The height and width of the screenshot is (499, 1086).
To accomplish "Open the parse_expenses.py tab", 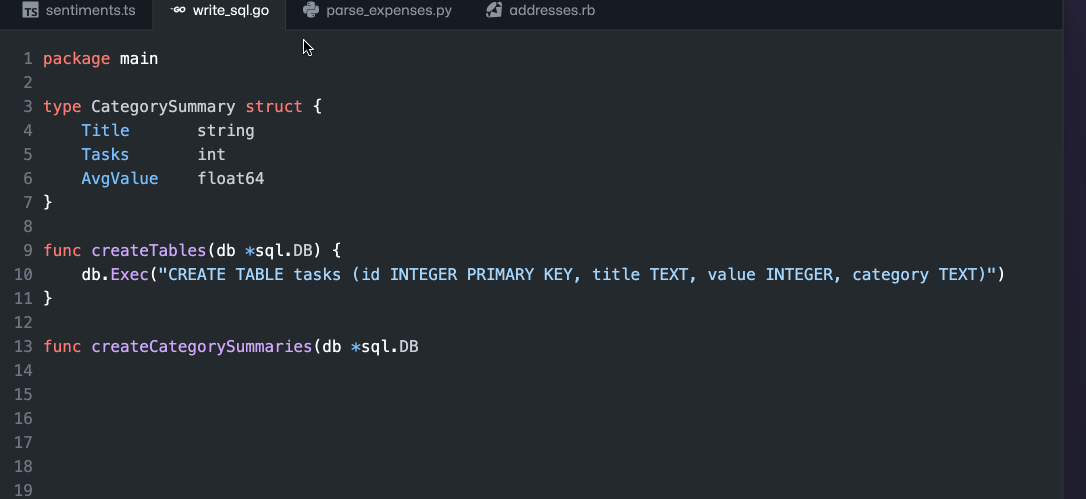I will point(376,12).
